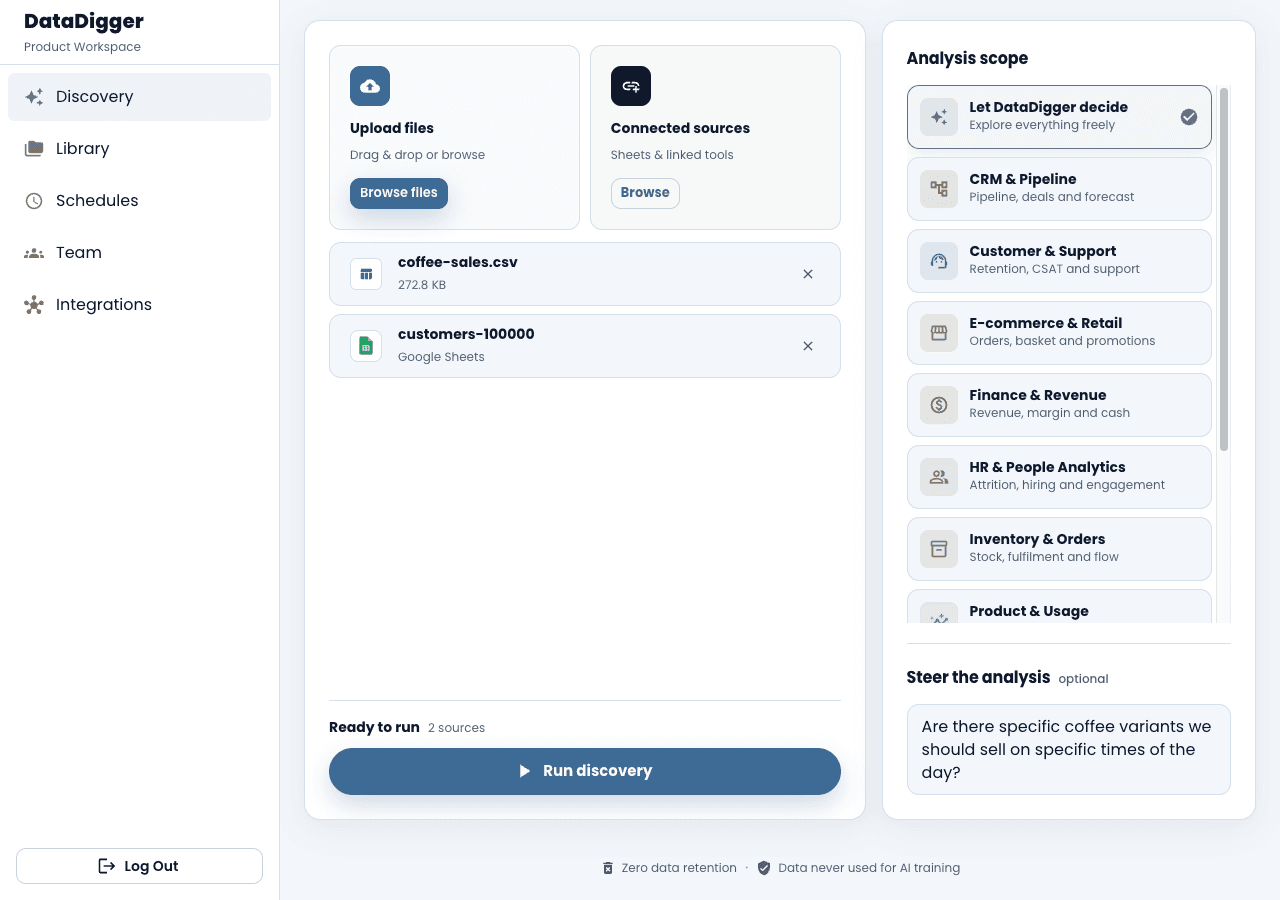Select Let DataDigger decide scope
1280x900 pixels.
pos(1059,117)
